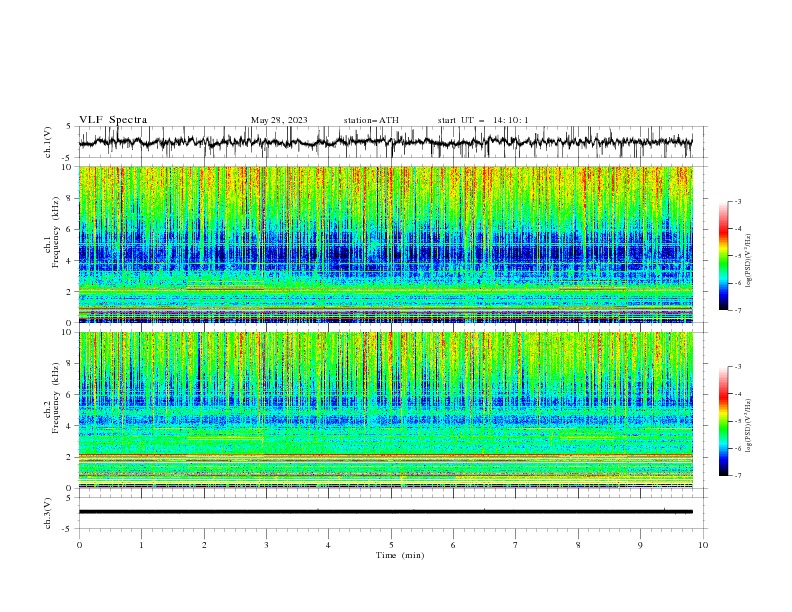Screen dimensions: 792x612
Task: Click the "May 28, 2023" date text
Action: 279,120
